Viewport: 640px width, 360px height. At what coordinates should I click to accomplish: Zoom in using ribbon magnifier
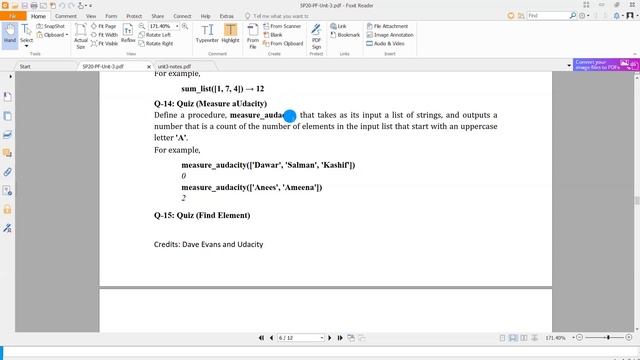[185, 26]
